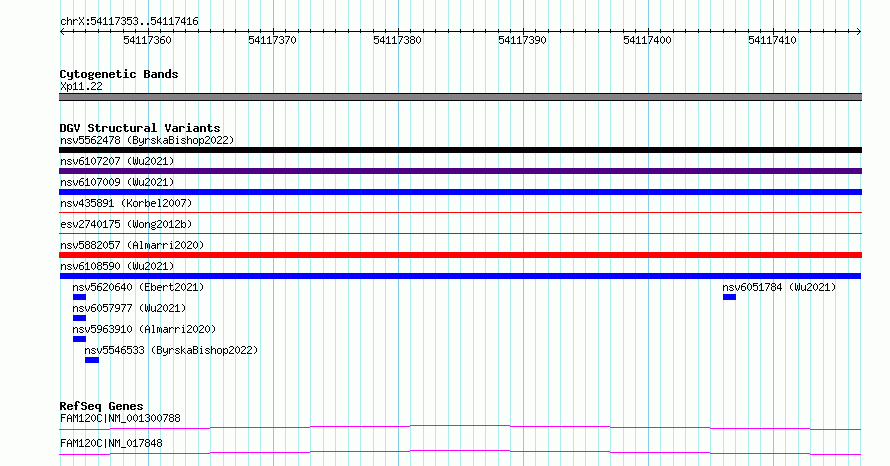Open the nsv435891 (Korbel2007) variant label
890x466 pixels.
point(126,203)
